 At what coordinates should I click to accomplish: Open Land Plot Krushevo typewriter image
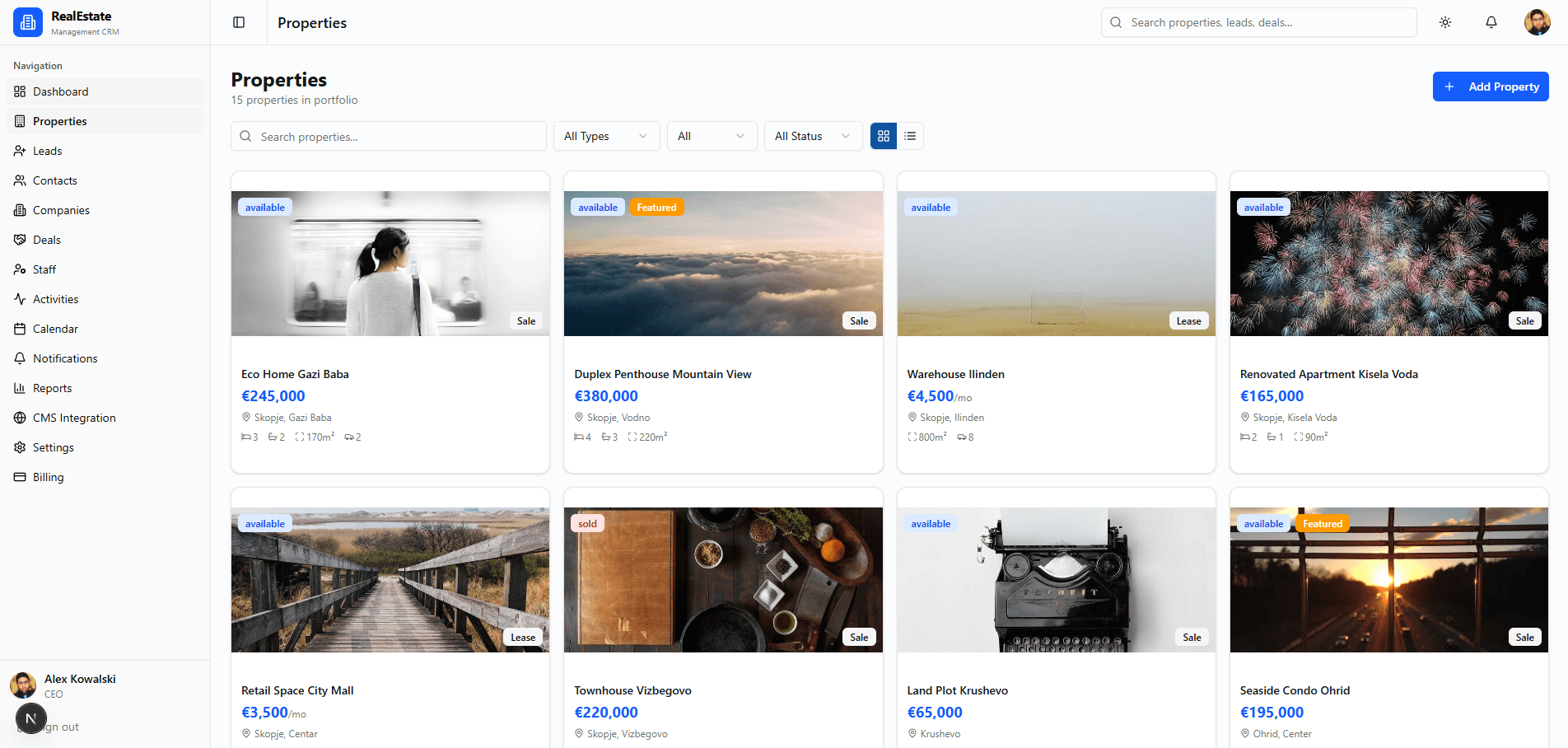(1057, 580)
